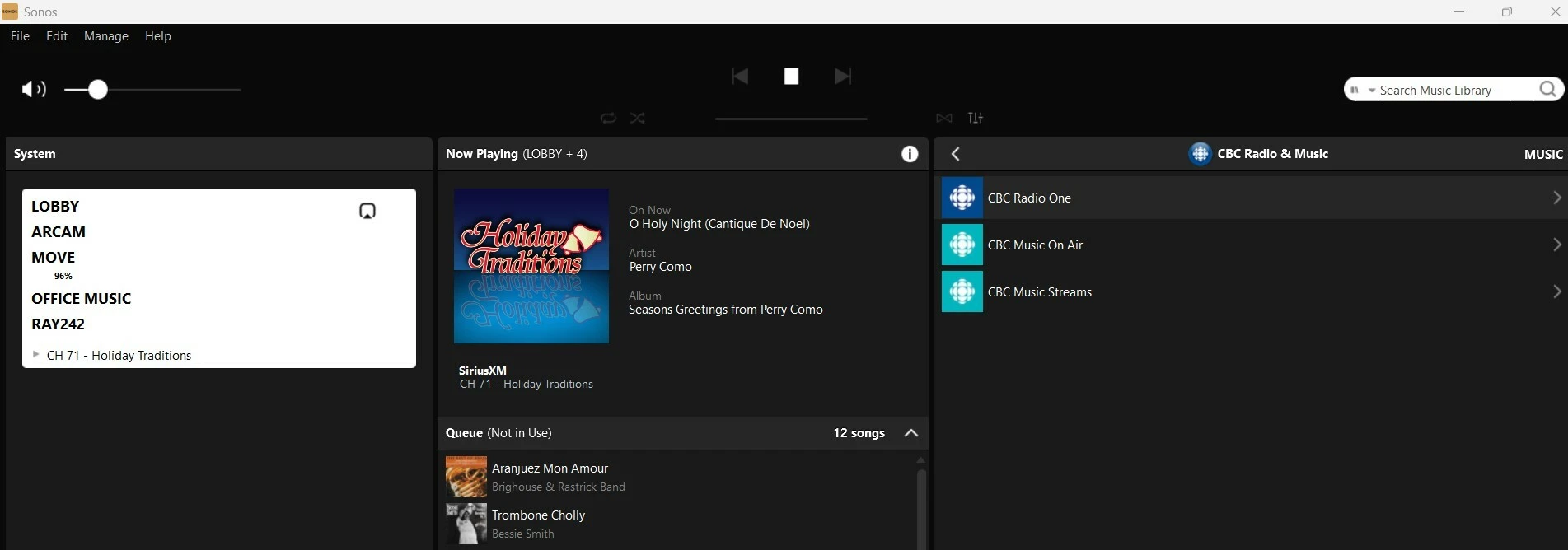The width and height of the screenshot is (1568, 550).
Task: Mute the volume speaker icon
Action: [x=33, y=89]
